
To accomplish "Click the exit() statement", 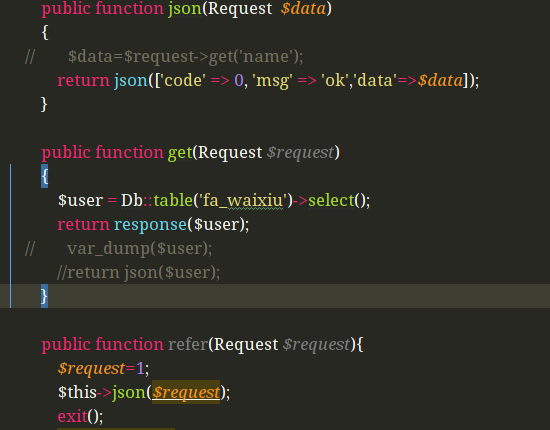I will tap(80, 416).
